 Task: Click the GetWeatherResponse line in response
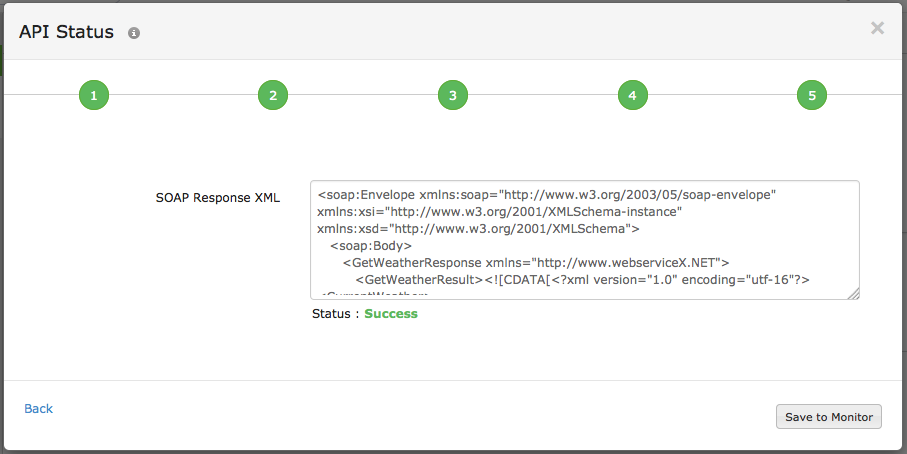[535, 262]
